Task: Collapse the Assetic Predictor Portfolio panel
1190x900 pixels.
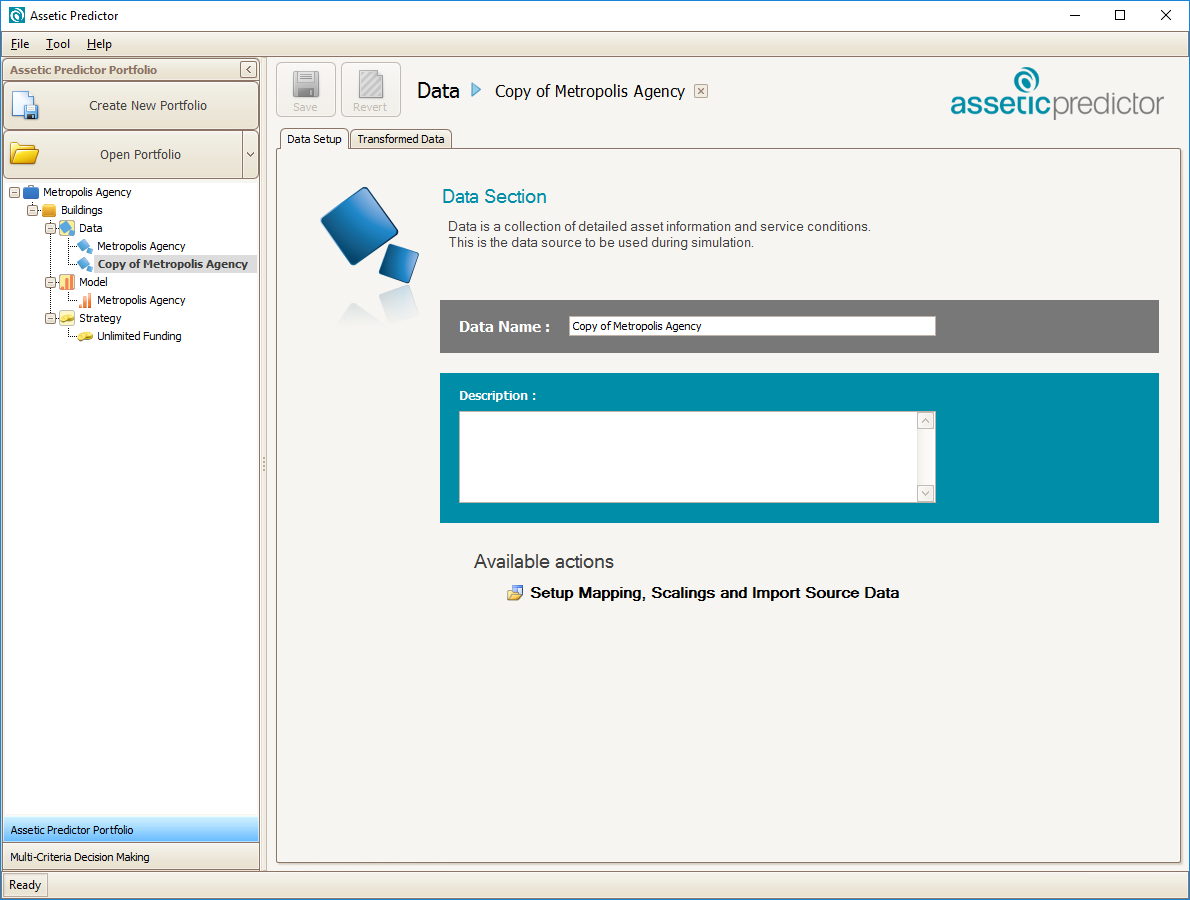Action: 248,70
